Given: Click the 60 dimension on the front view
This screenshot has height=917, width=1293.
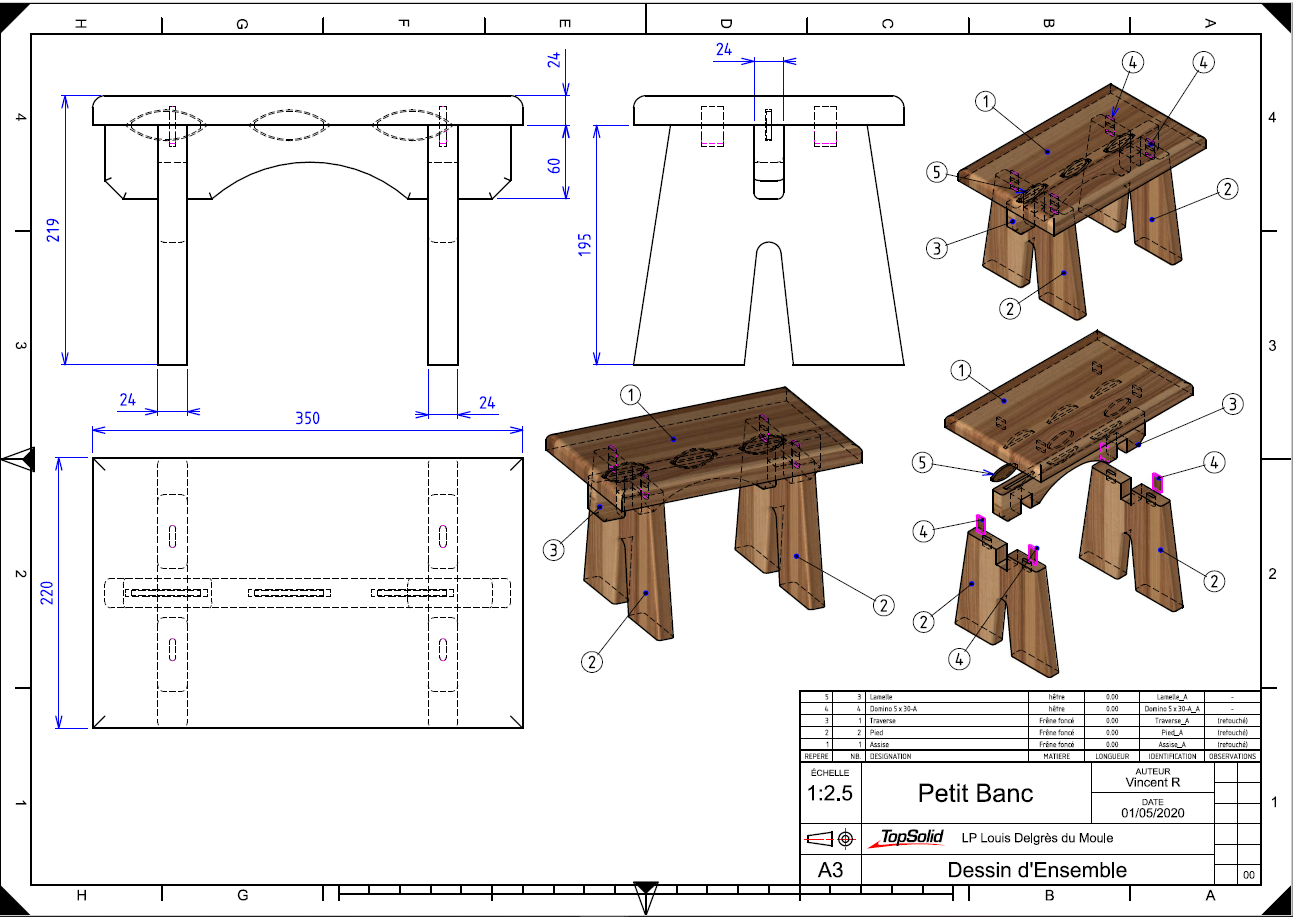Looking at the screenshot, I should coord(555,164).
